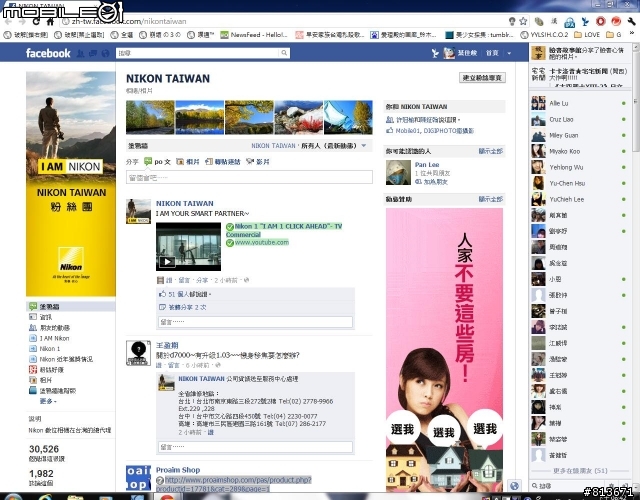Open Nikon 1 I AM 1 CLICK AHEAD link
The image size is (640, 500).
(x=288, y=230)
